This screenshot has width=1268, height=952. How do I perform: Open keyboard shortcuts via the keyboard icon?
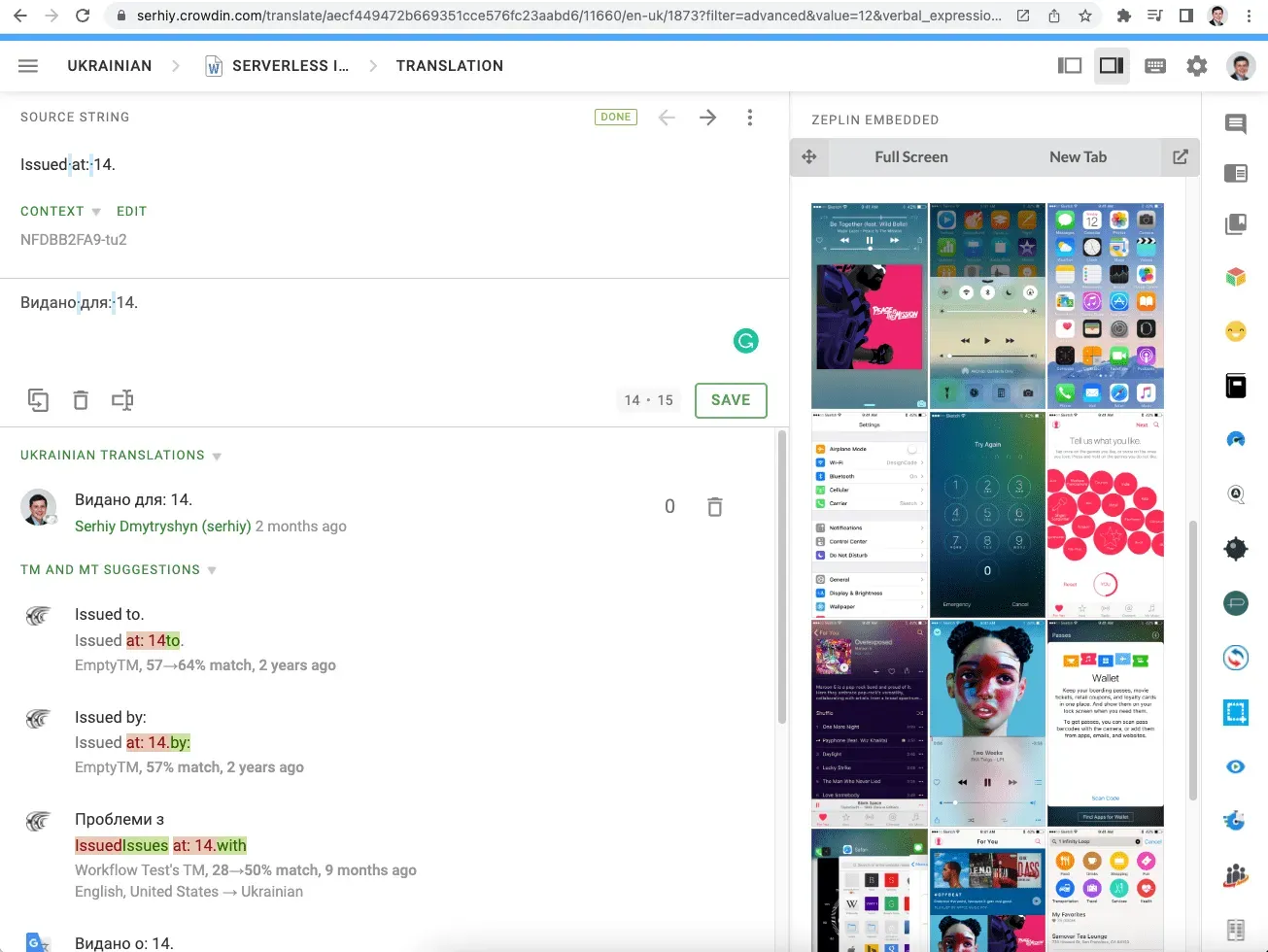coord(1154,65)
